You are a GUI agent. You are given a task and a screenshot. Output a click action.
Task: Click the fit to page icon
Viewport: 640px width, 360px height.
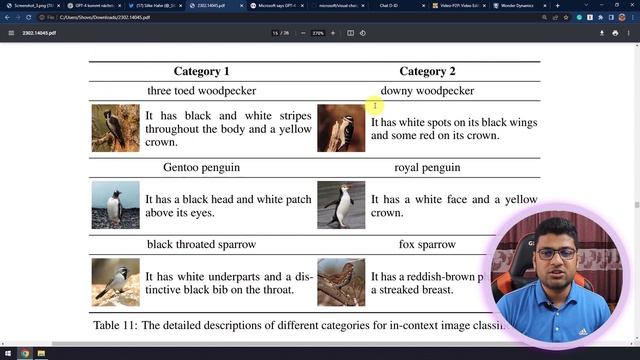[x=351, y=33]
